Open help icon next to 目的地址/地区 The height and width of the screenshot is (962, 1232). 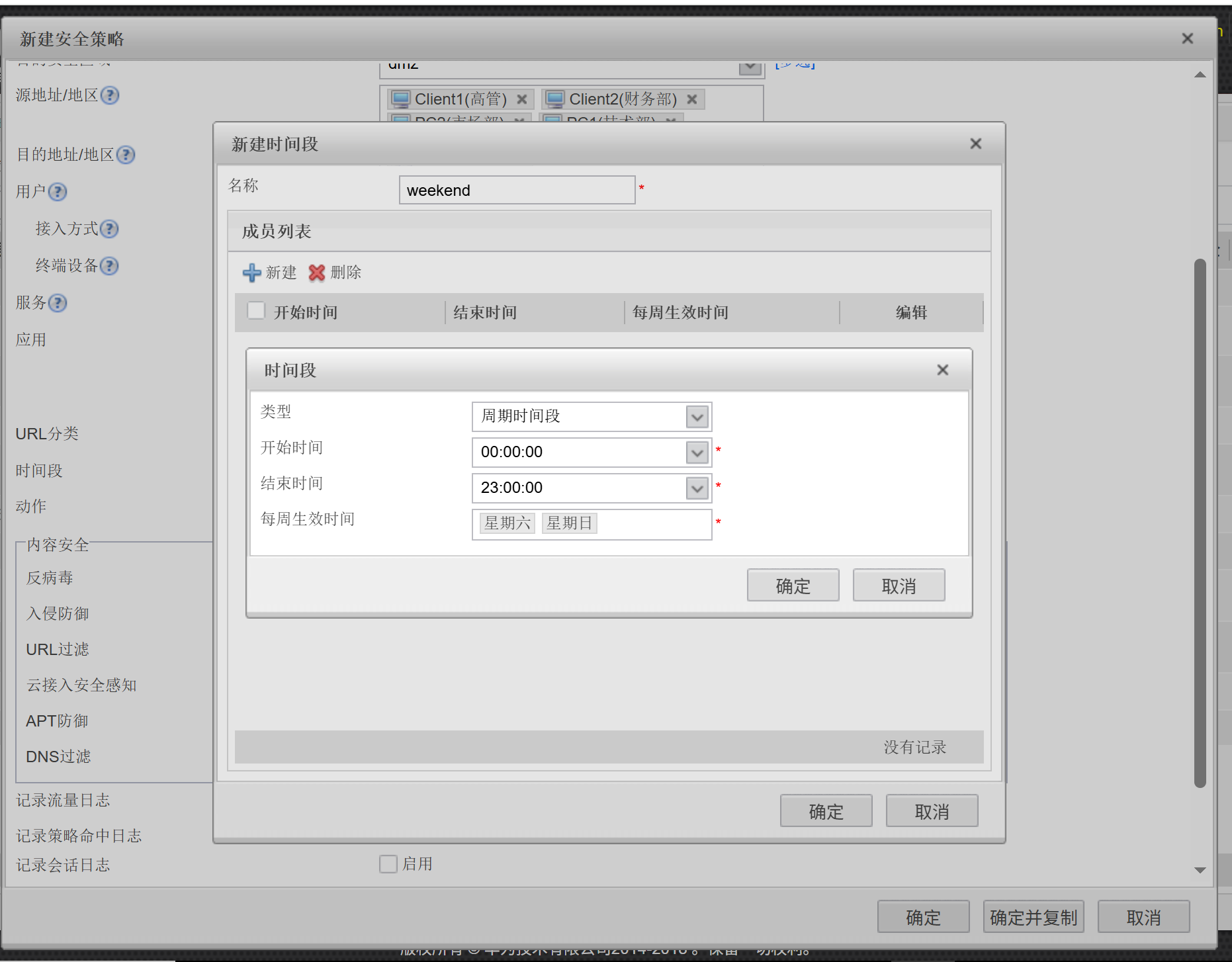click(126, 155)
